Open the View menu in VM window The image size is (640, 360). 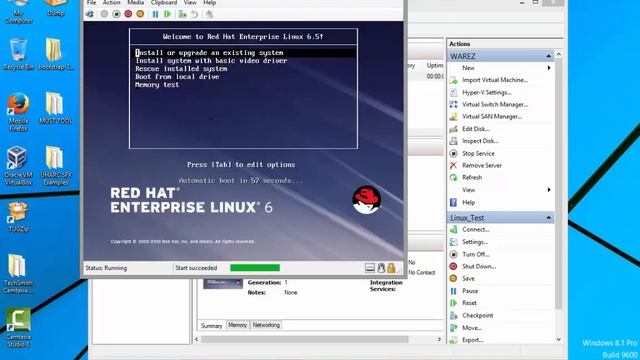pos(190,3)
